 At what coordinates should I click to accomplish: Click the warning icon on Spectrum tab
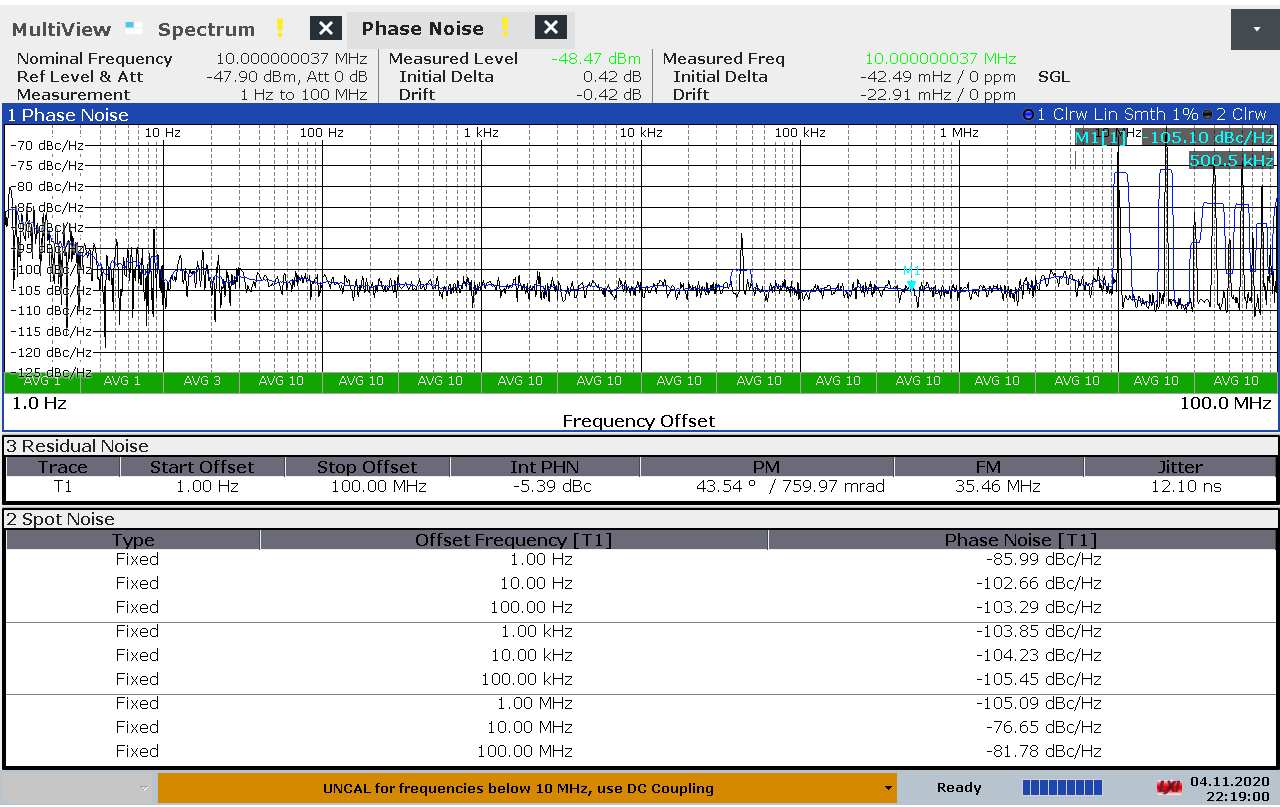click(281, 28)
